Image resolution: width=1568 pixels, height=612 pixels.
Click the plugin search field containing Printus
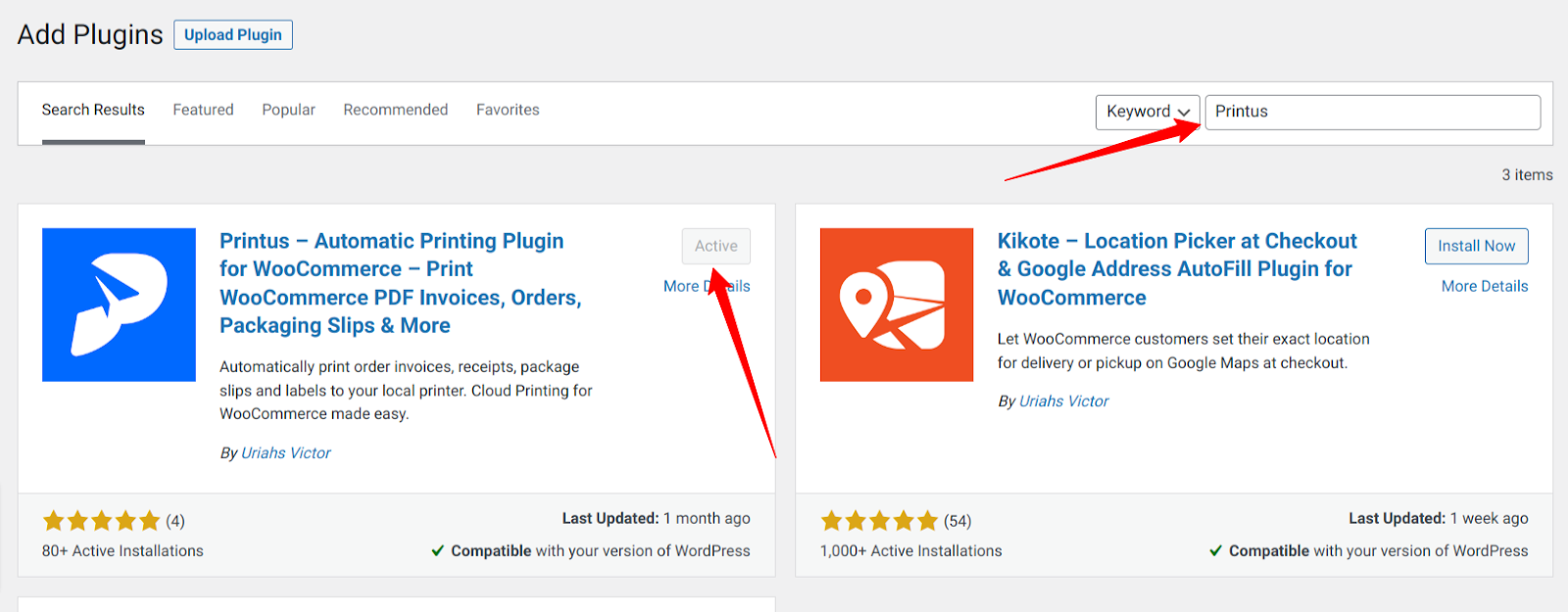1372,112
